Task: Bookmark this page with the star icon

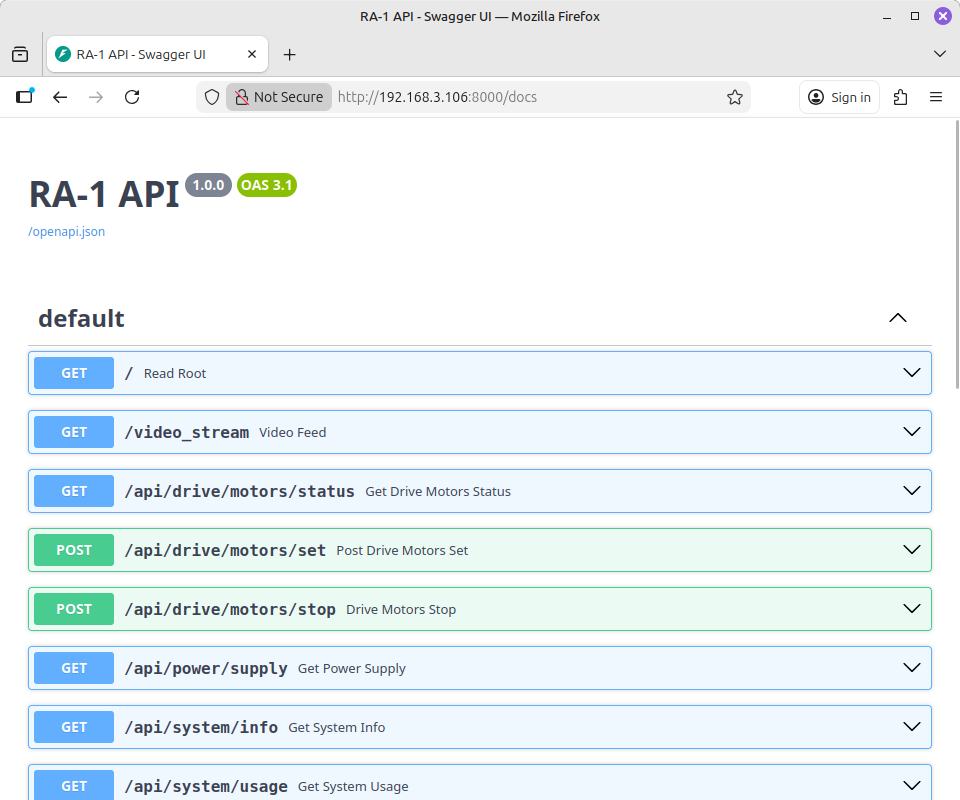Action: pyautogui.click(x=735, y=97)
